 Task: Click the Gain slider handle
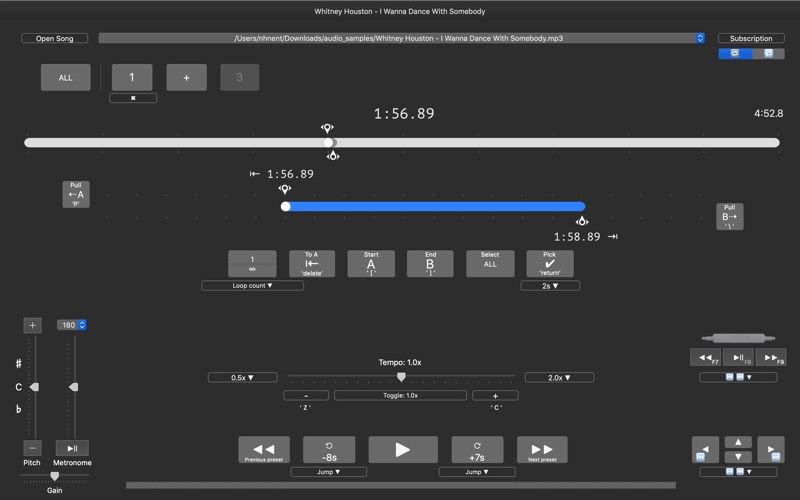[54, 476]
